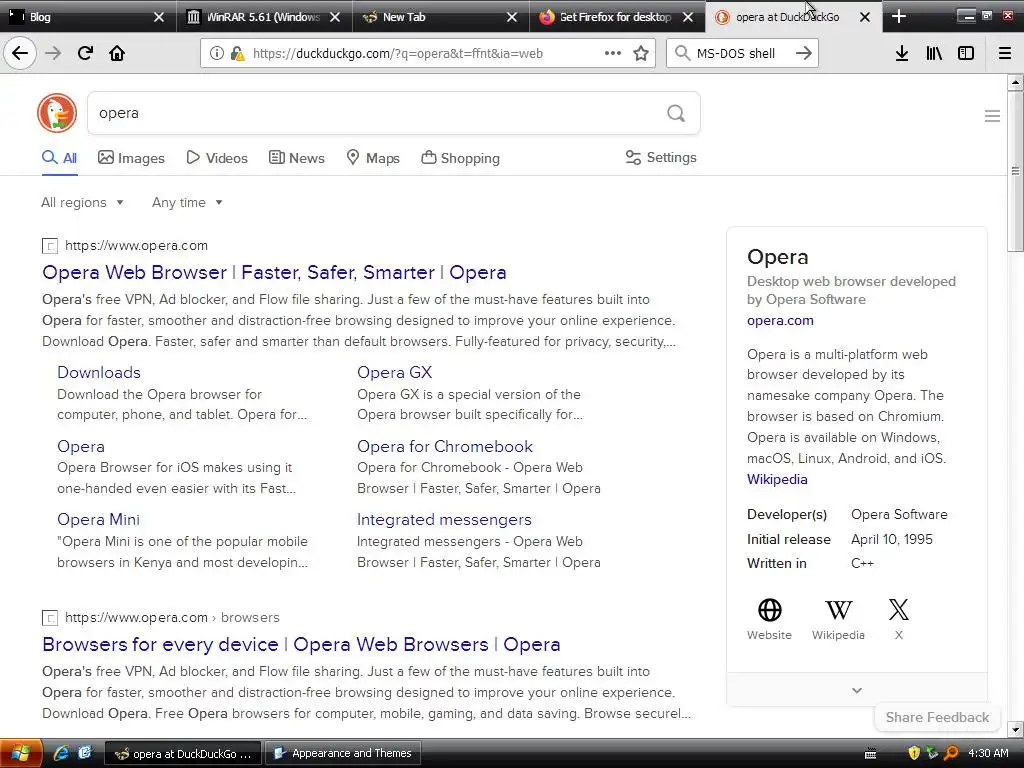Select the Videos search category
This screenshot has width=1024, height=768.
point(217,158)
